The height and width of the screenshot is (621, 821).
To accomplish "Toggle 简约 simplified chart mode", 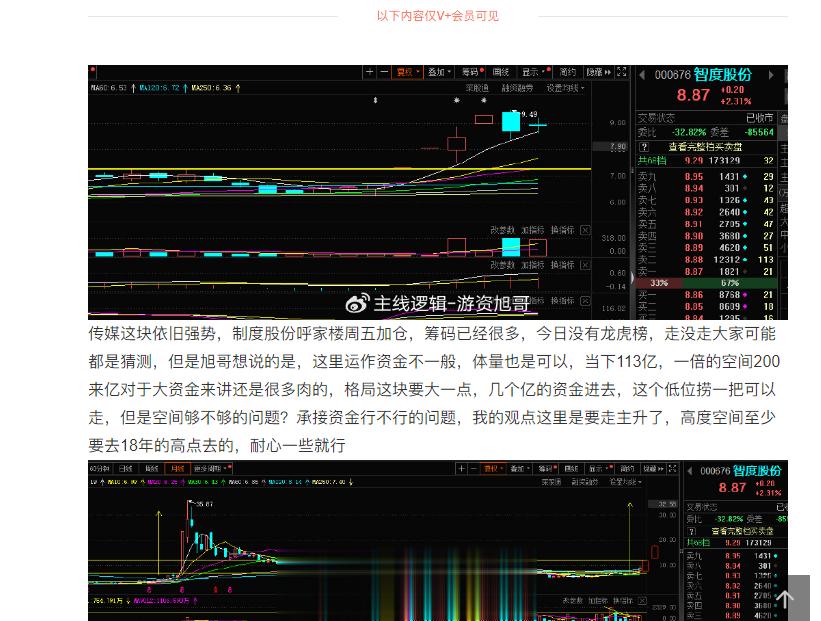I will [565, 72].
